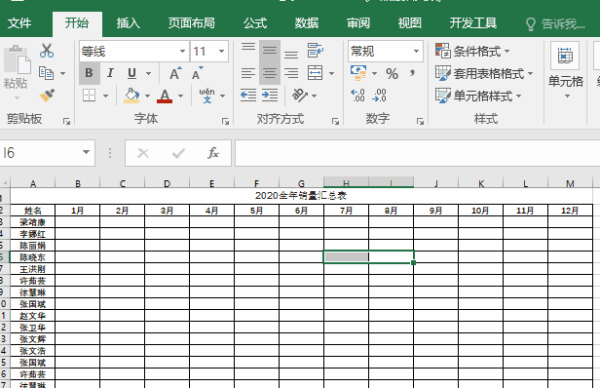Toggle Italic formatting button
The width and height of the screenshot is (600, 388).
(x=110, y=73)
